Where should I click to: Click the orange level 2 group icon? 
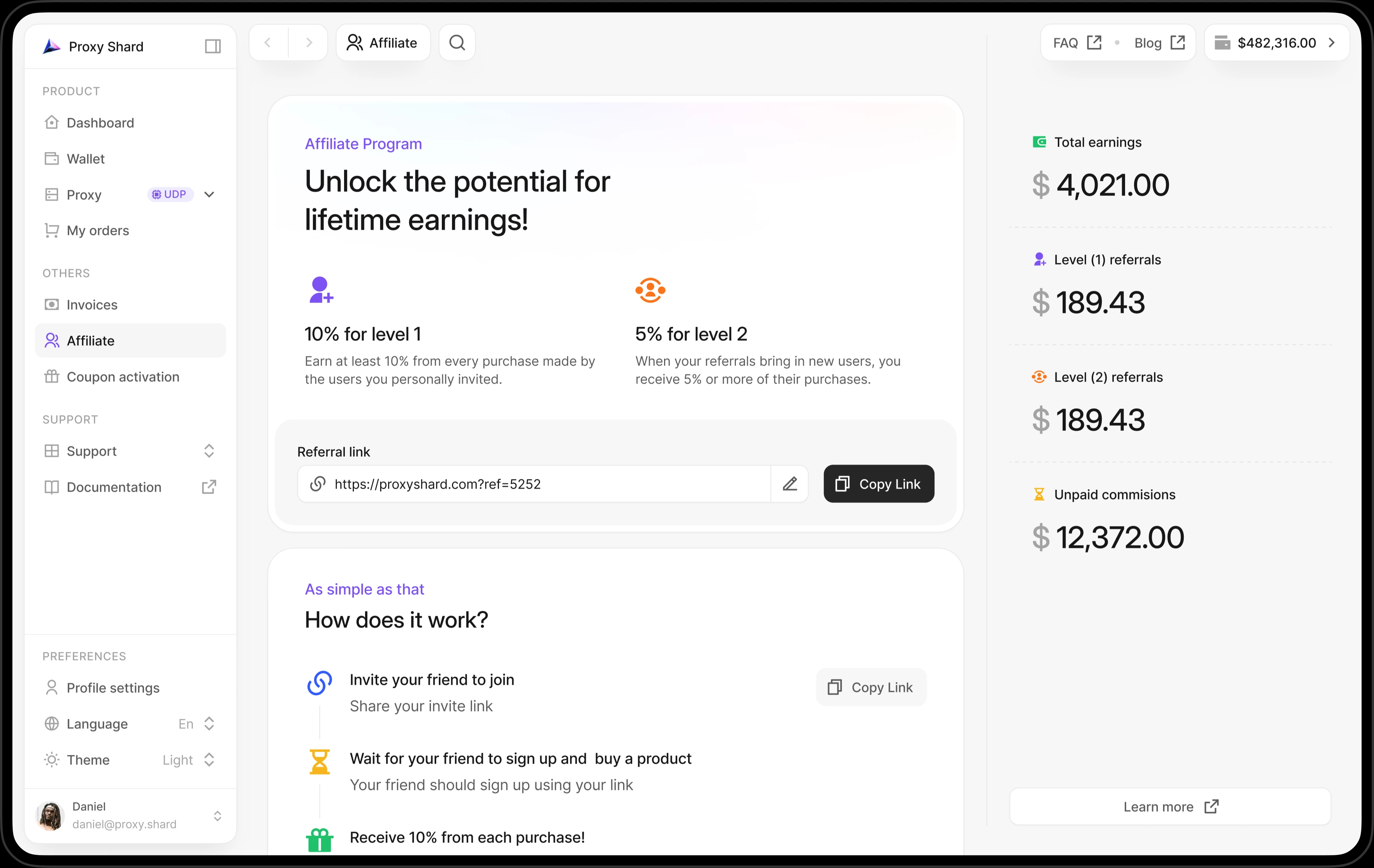click(x=651, y=290)
